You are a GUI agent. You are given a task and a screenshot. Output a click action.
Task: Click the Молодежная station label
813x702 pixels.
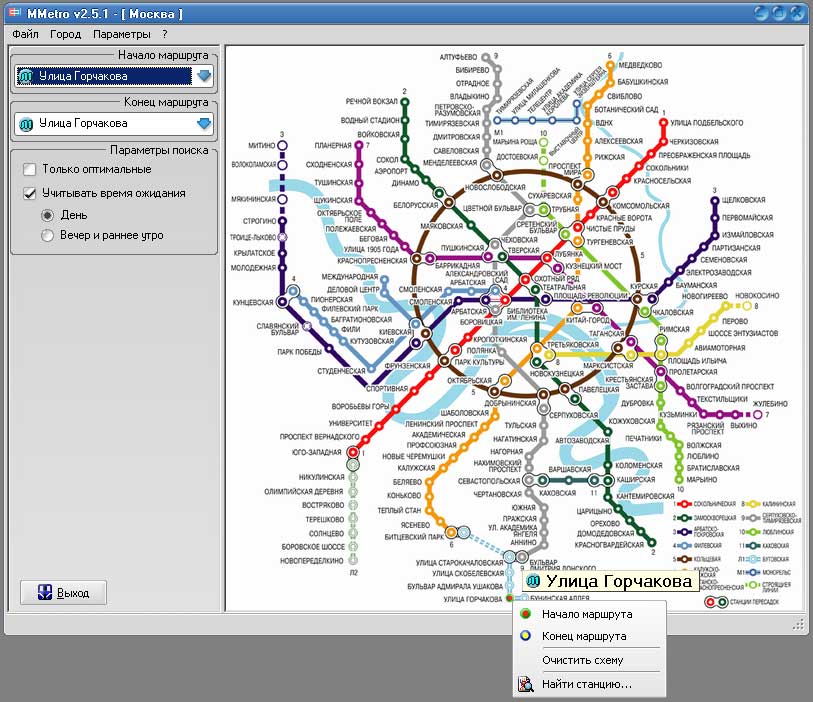tap(253, 268)
